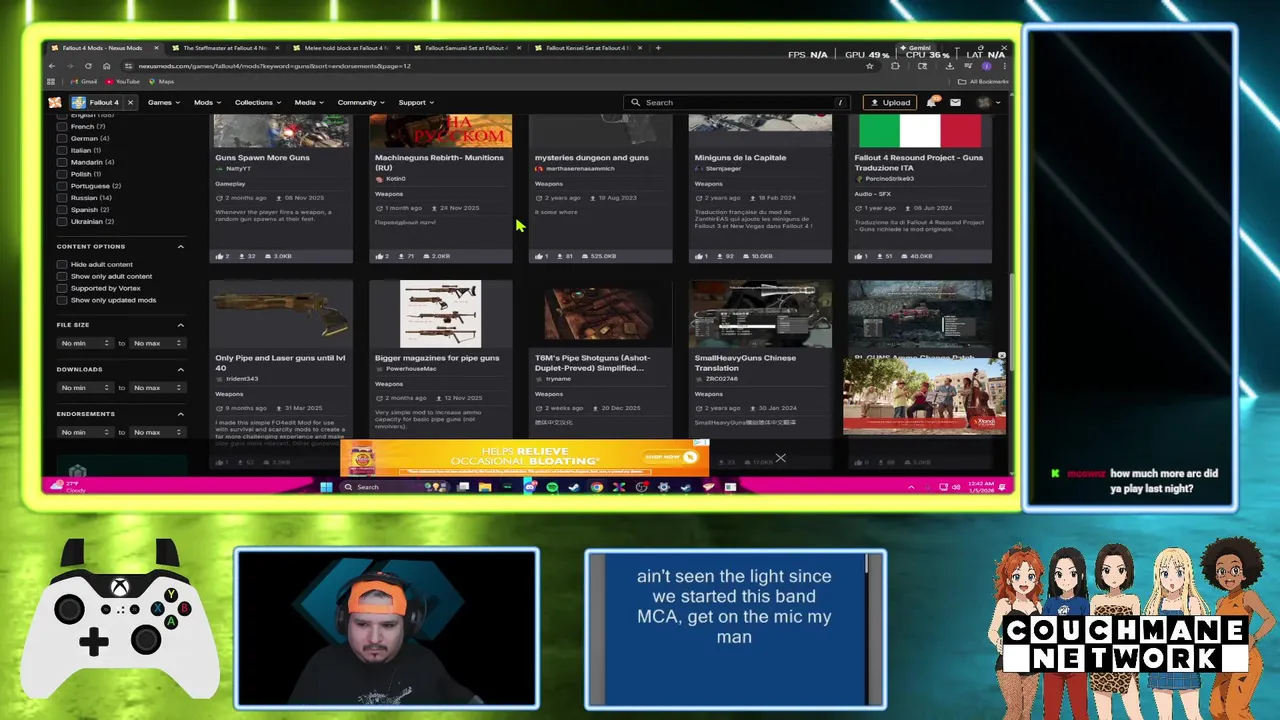Image resolution: width=1280 pixels, height=720 pixels.
Task: Open the Support menu
Action: [x=416, y=102]
